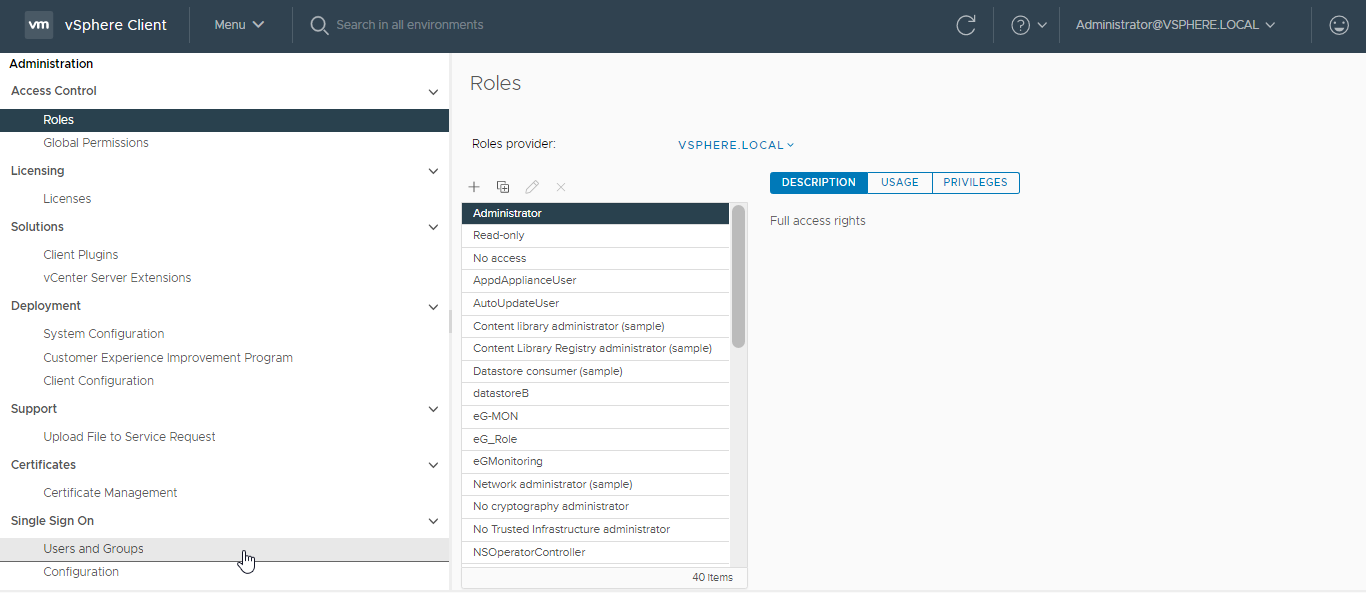
Task: Select the Read-only role
Action: (596, 236)
